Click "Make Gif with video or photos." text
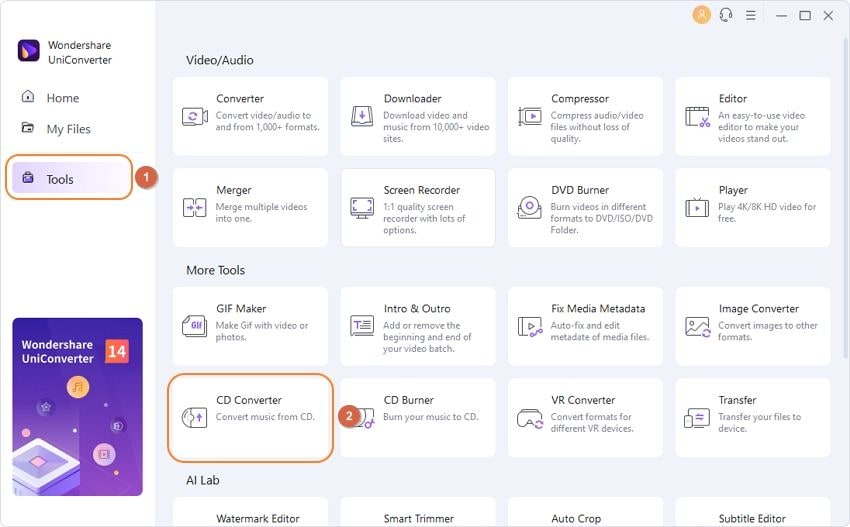The height and width of the screenshot is (527, 850). [x=262, y=331]
